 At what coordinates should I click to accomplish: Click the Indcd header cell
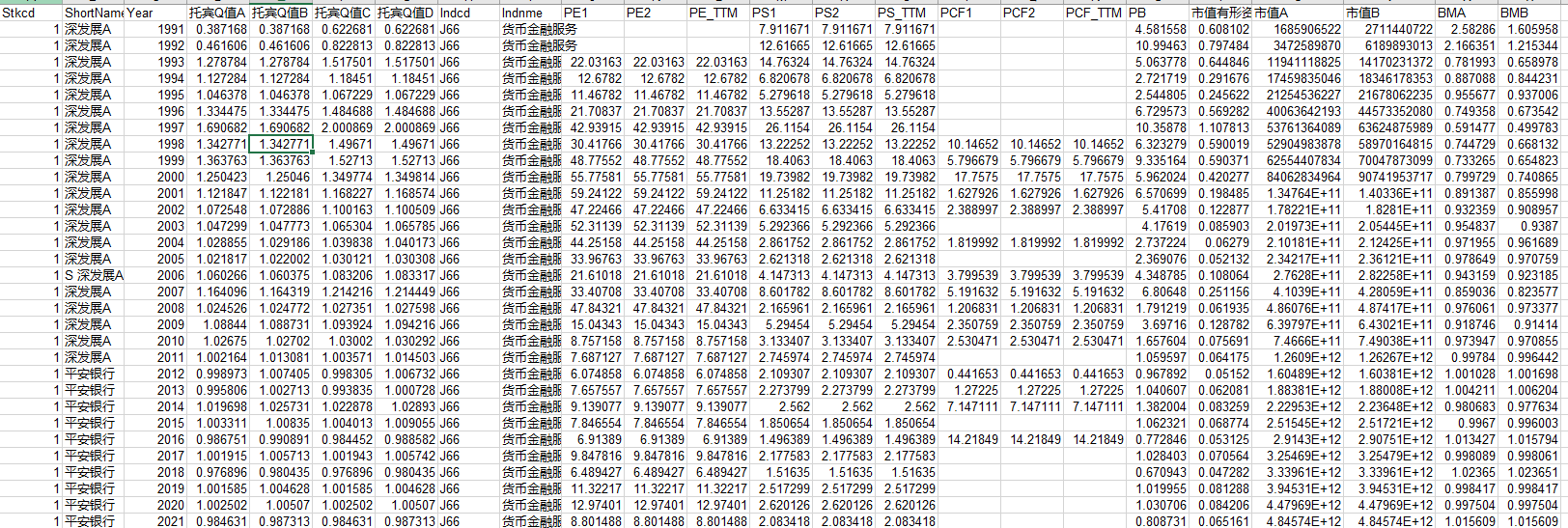468,13
